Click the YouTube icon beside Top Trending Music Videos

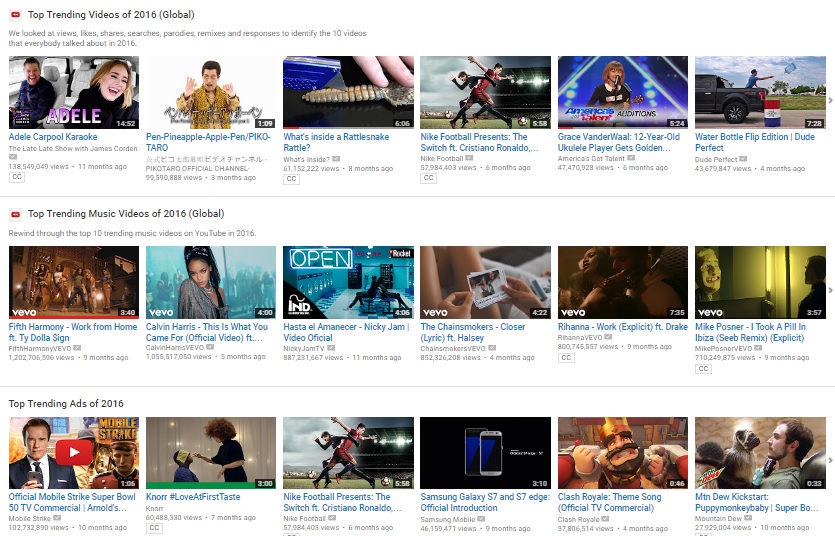tap(15, 214)
